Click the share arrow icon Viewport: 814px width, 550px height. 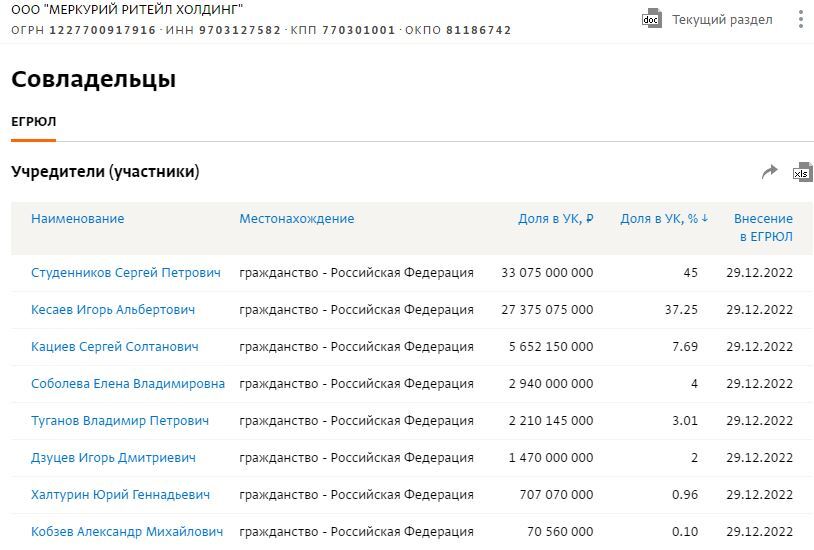(769, 172)
